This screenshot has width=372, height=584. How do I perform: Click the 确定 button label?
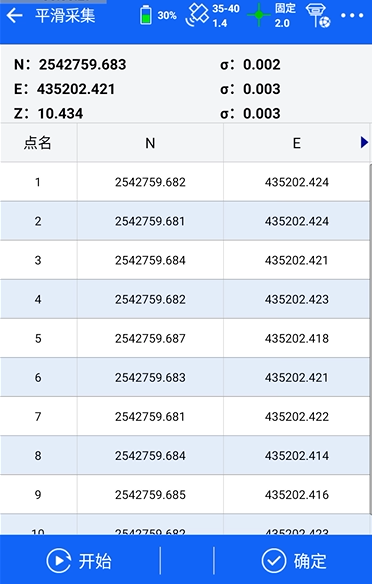310,561
